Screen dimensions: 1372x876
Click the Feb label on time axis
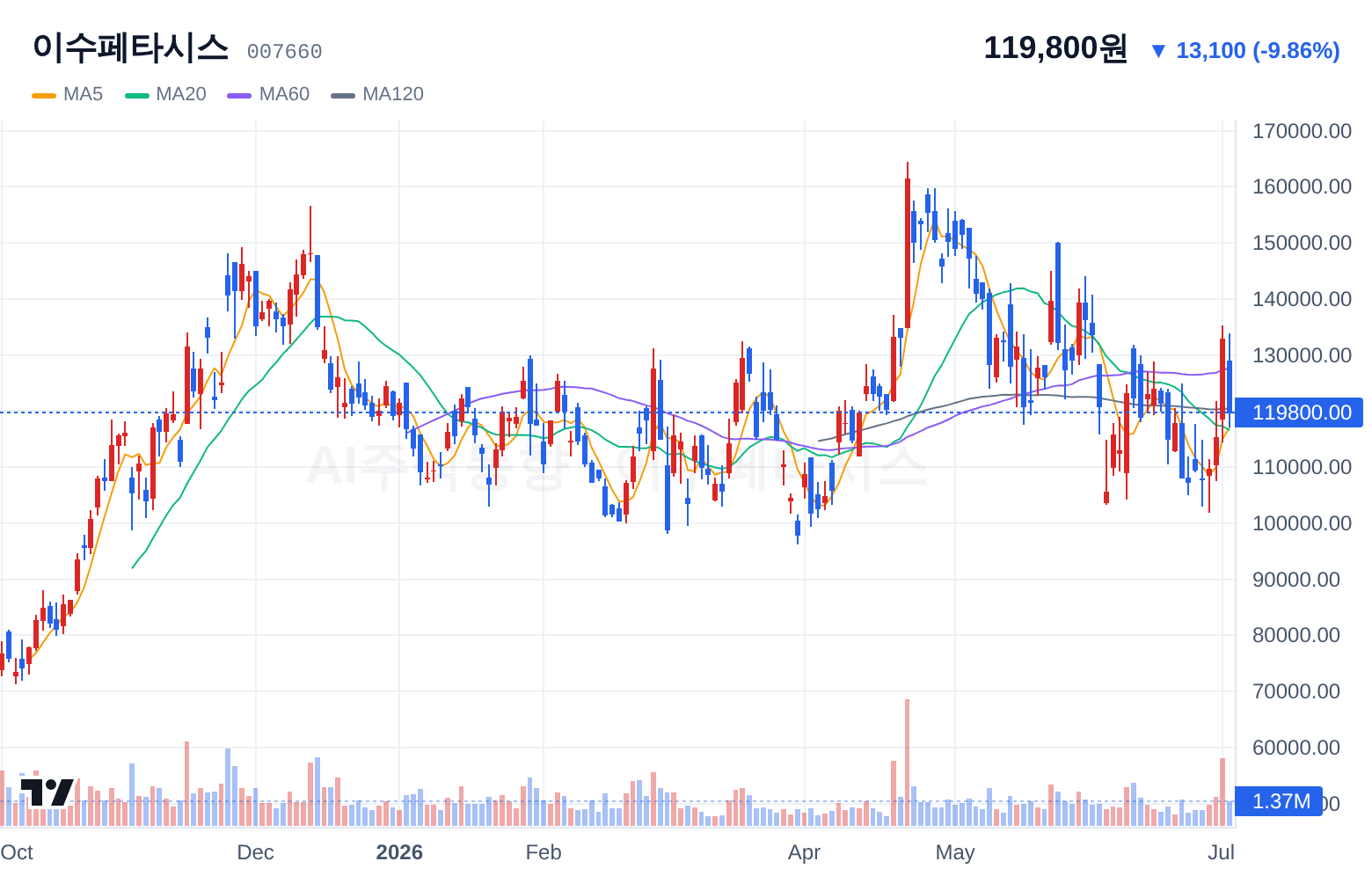click(x=544, y=852)
